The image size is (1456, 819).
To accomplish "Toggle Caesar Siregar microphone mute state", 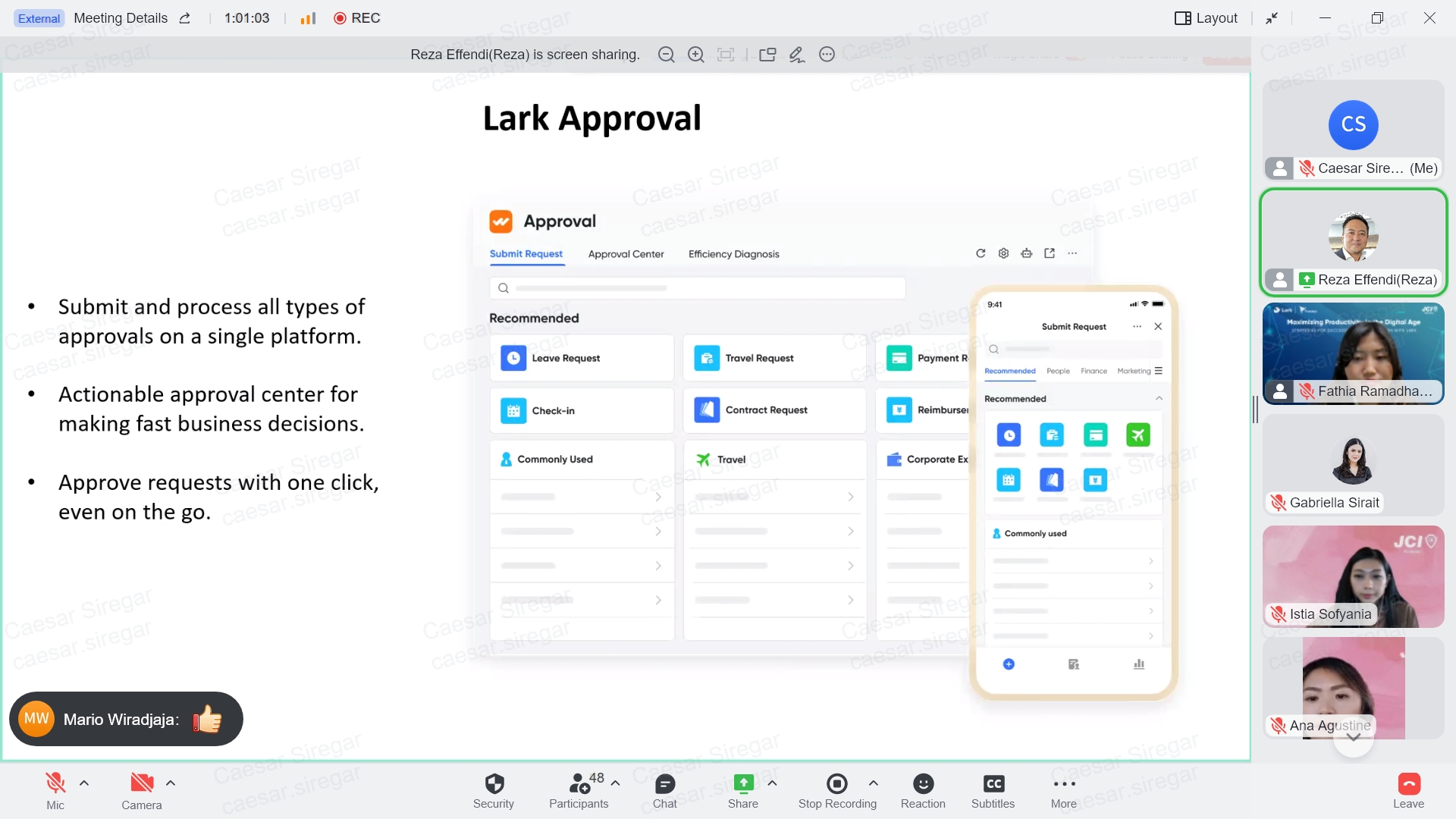I will [x=1307, y=167].
